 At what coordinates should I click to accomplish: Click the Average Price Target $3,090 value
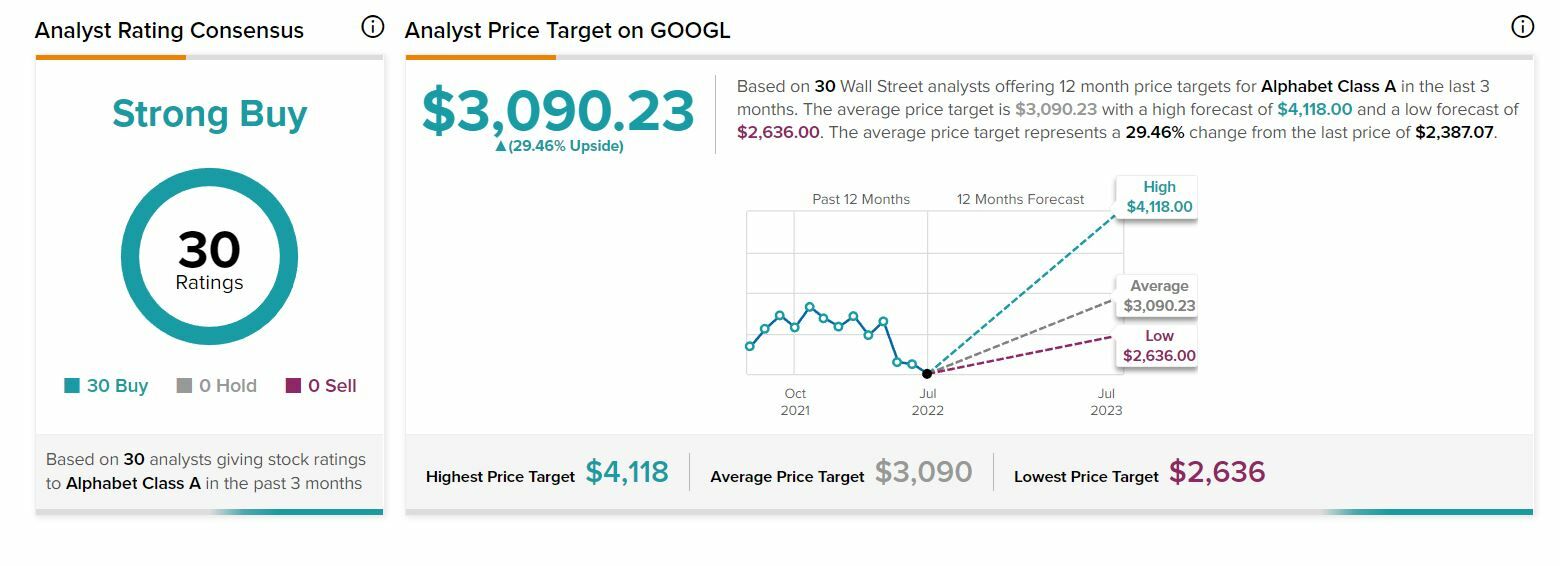(923, 472)
